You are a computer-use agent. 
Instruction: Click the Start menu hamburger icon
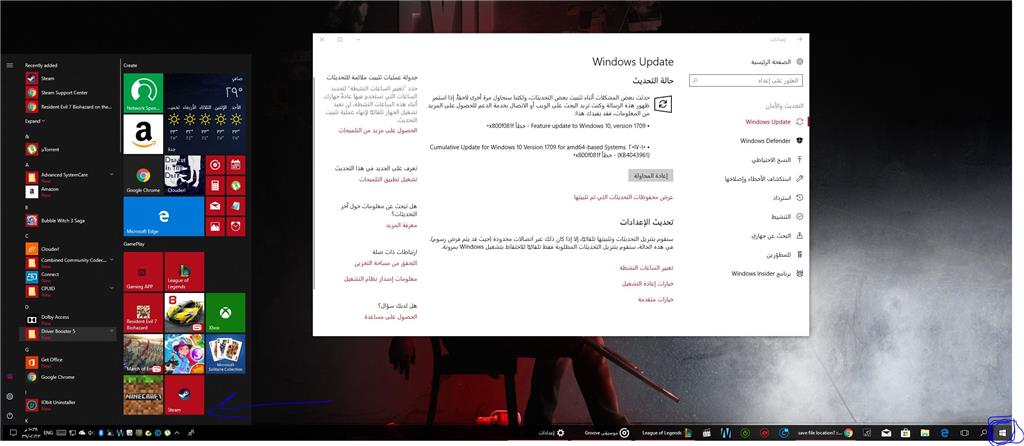(10, 65)
